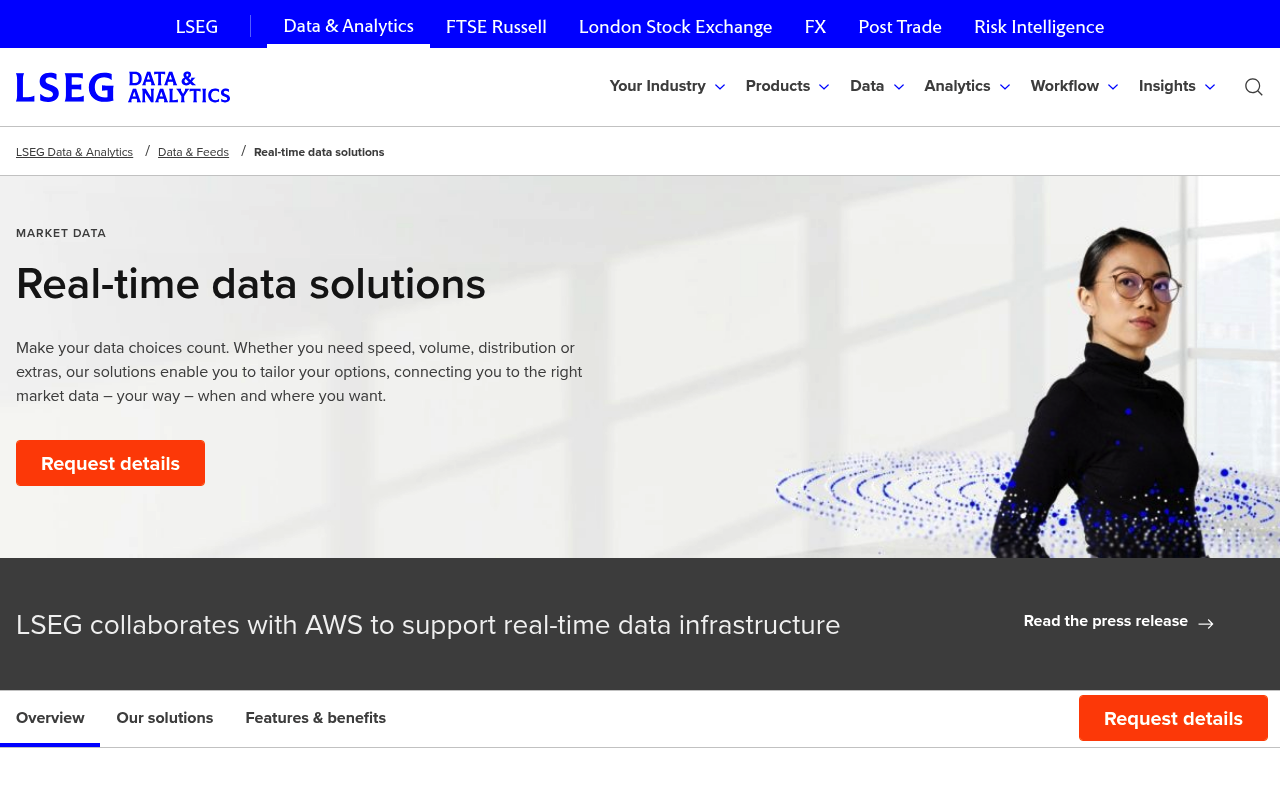Click the AWS collaboration banner headline
Screen dimensions: 1280x800
[x=428, y=625]
